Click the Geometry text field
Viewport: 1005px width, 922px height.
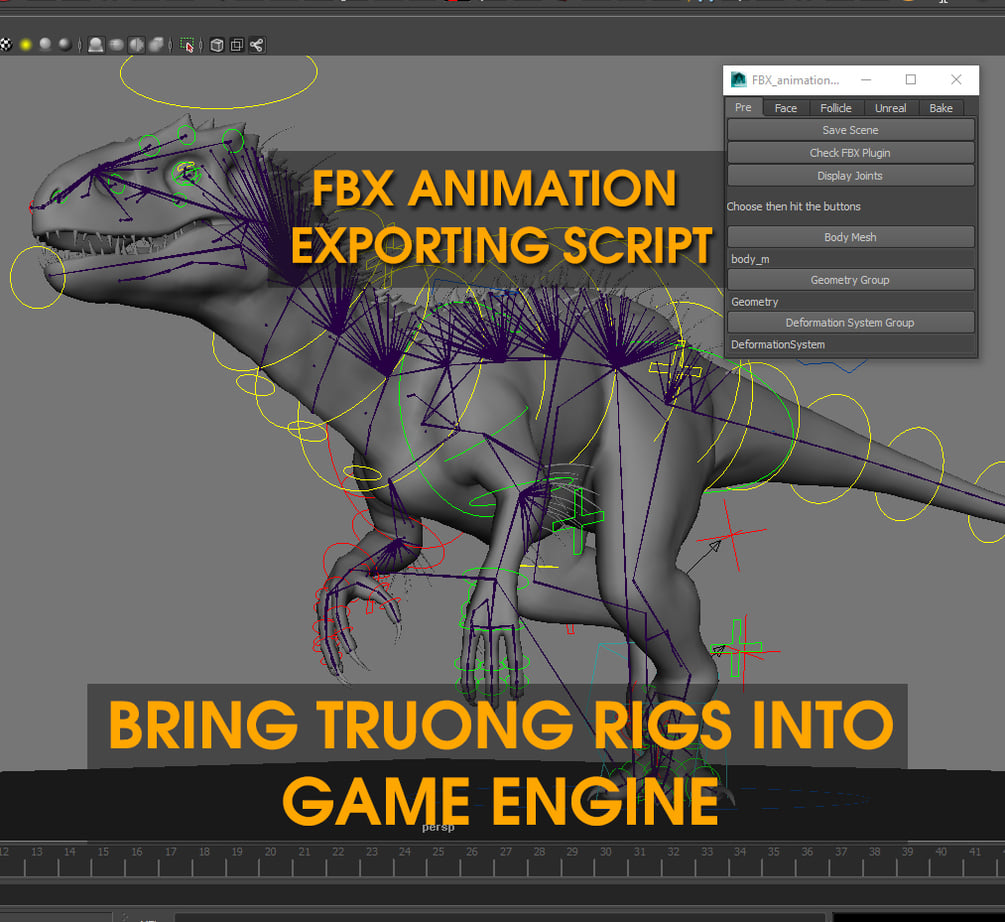pyautogui.click(x=851, y=302)
